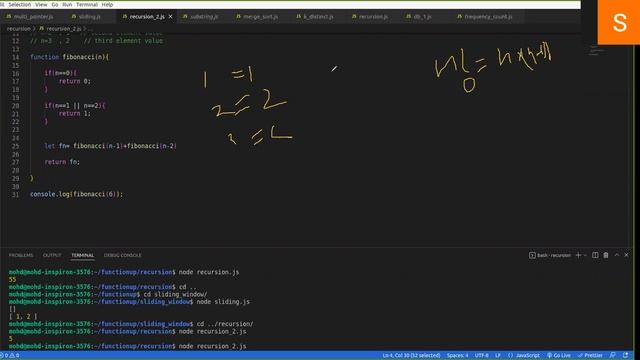Viewport: 640px width, 360px height.
Task: Switch to the PROBLEMS panel tab
Action: coord(21,255)
